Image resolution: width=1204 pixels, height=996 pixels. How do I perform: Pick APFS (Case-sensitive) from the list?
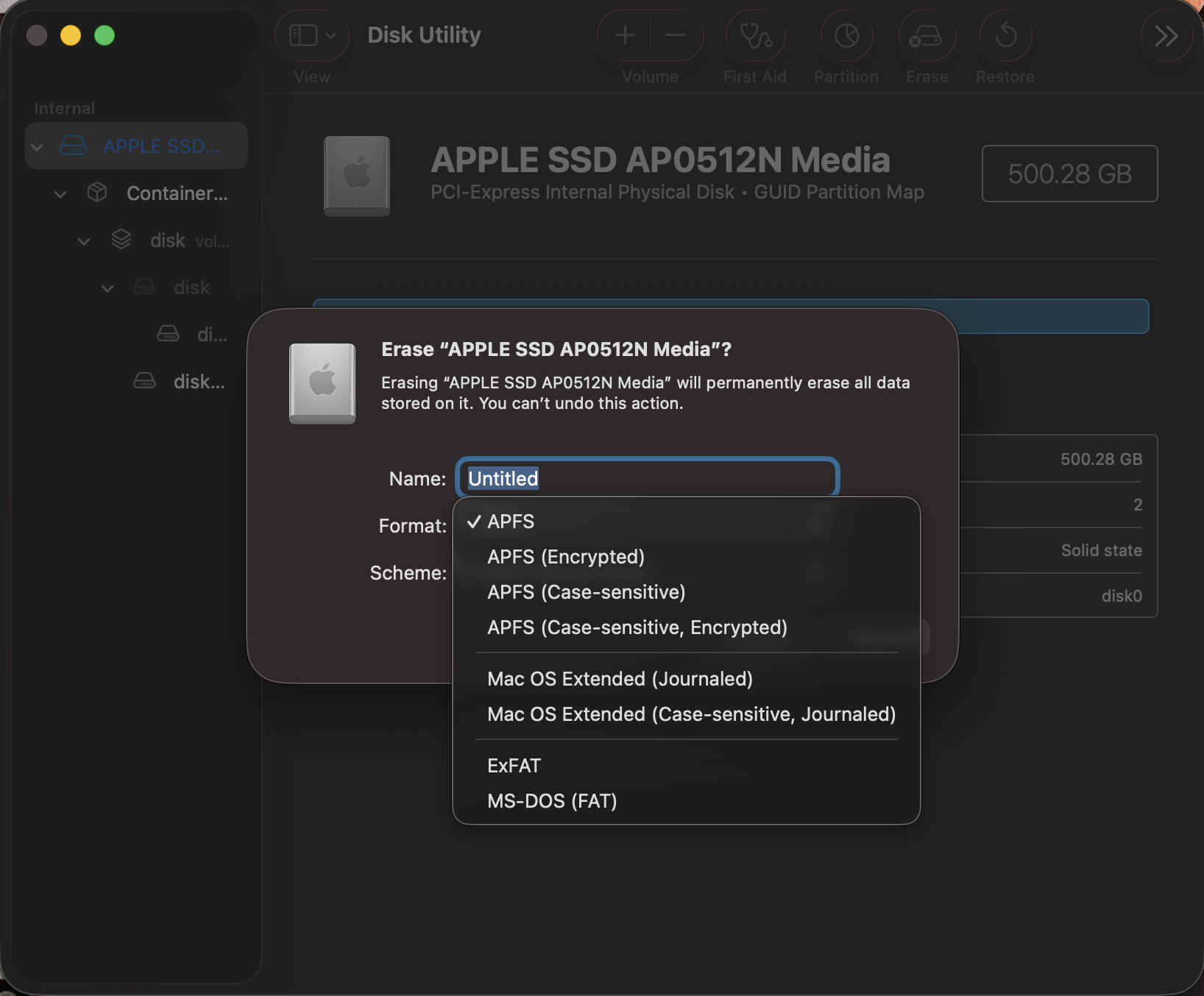586,592
